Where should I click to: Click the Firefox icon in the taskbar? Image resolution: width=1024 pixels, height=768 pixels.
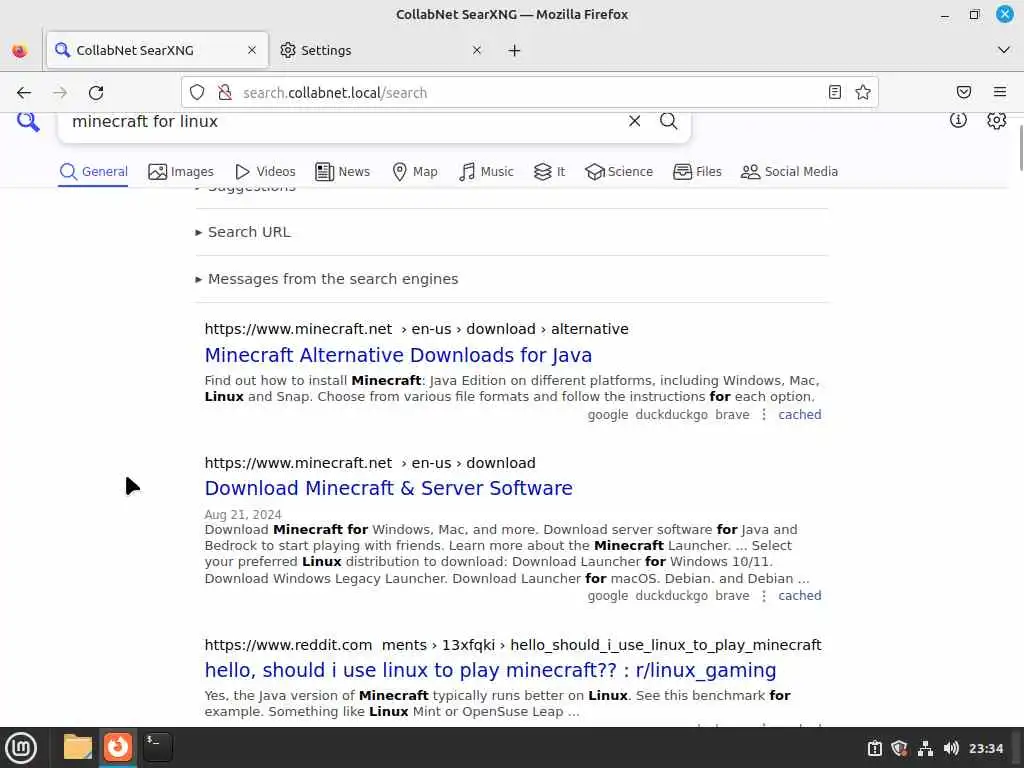(118, 747)
